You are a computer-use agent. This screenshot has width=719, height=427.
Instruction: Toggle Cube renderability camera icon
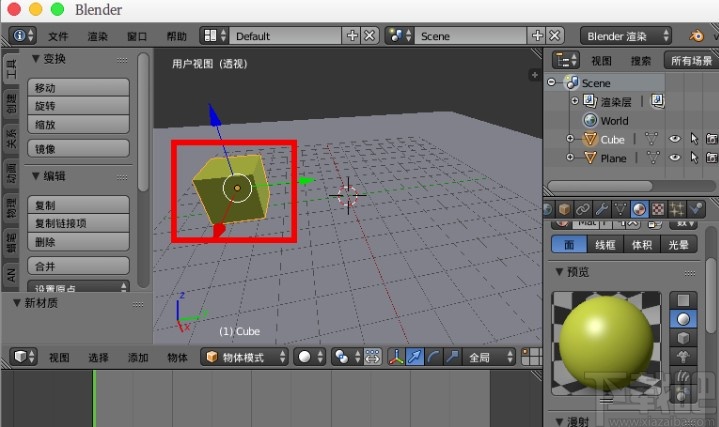point(712,139)
